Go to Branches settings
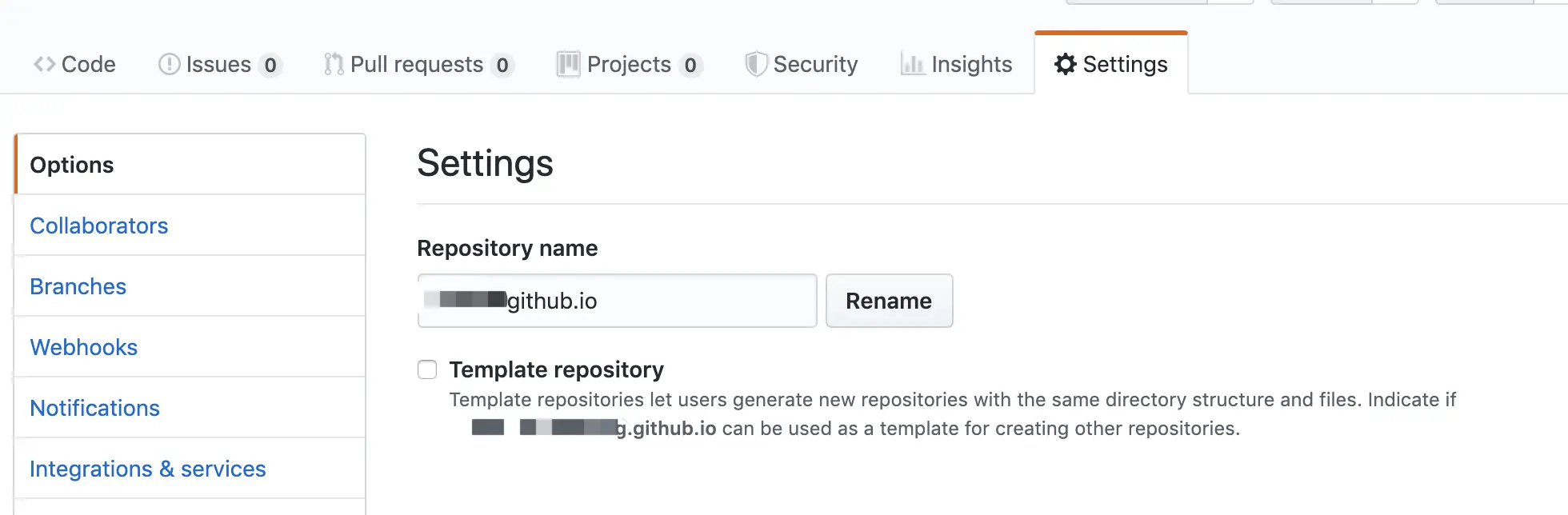Screen dimensions: 1568x515 point(78,286)
